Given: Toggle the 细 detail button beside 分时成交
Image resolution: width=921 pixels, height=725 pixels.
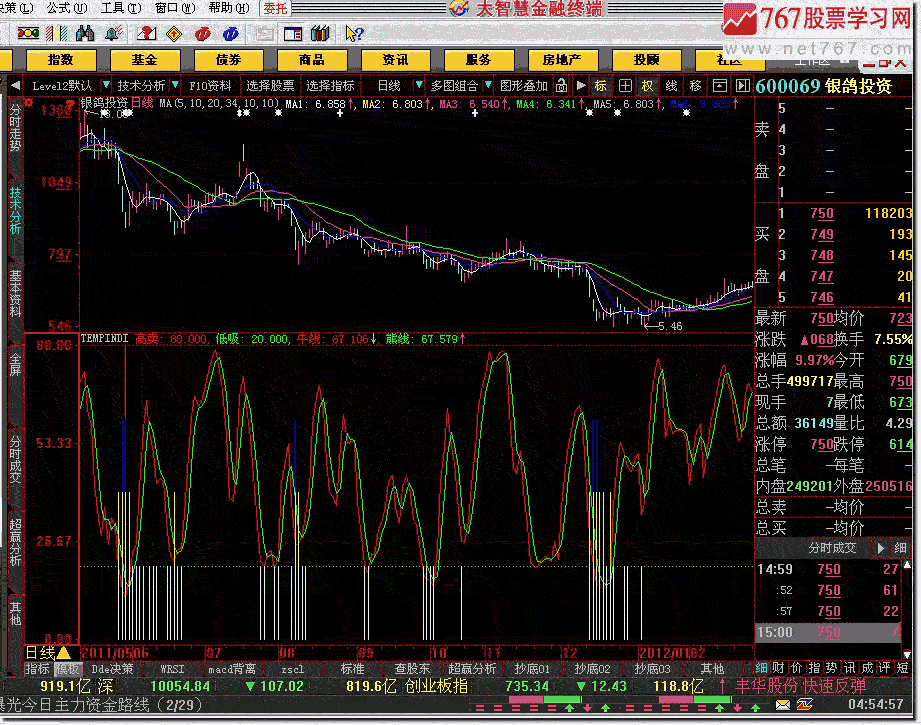Looking at the screenshot, I should click(x=900, y=548).
